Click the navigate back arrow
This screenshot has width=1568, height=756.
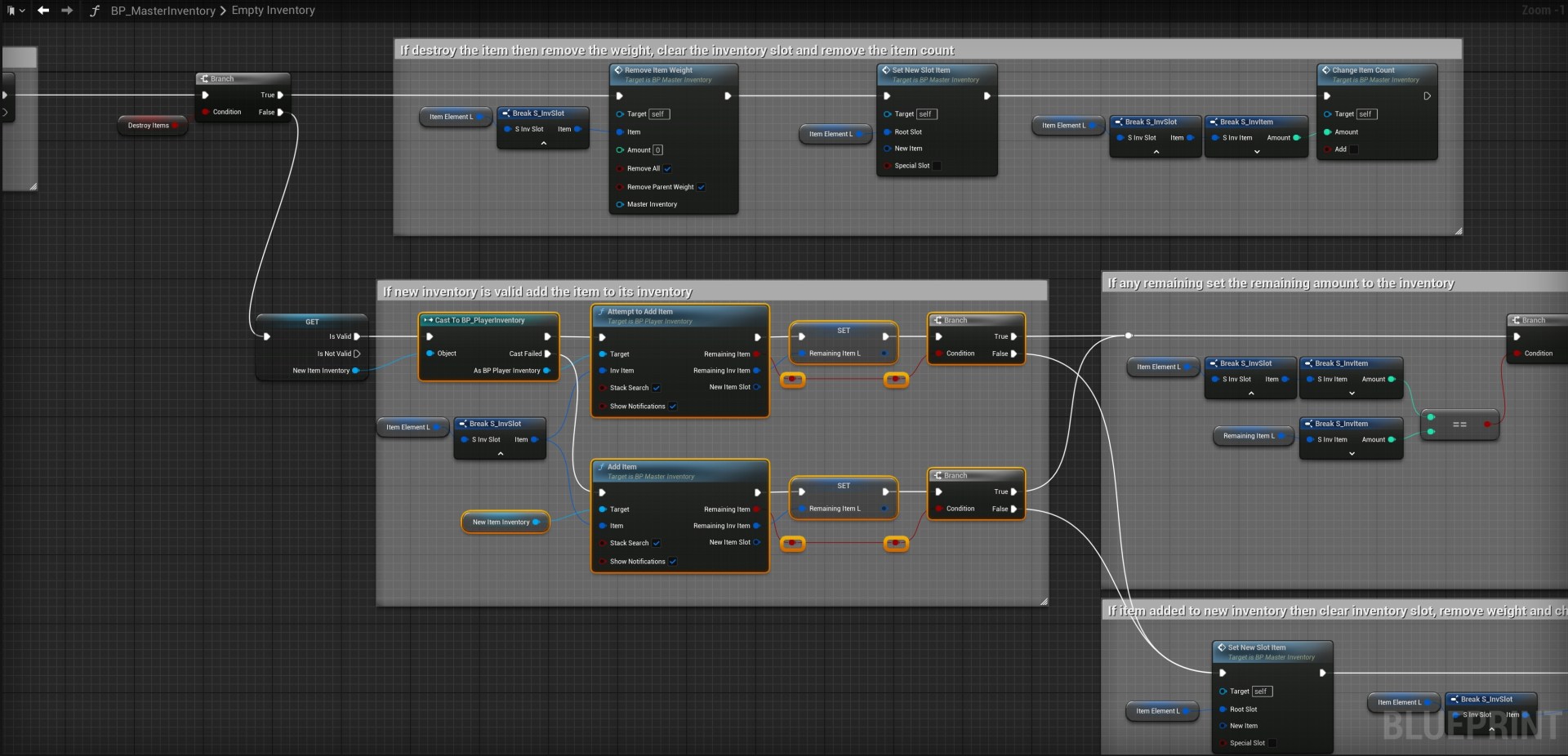43,11
